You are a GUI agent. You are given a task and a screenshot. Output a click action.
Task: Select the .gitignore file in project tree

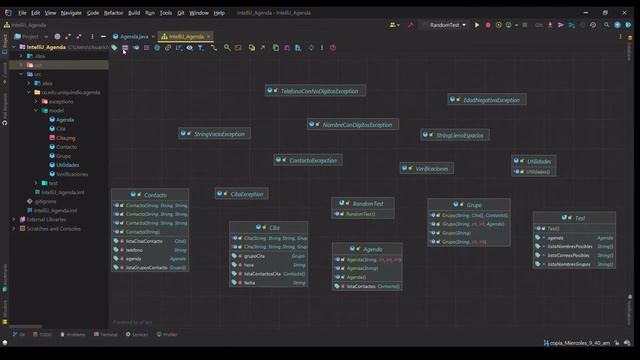45,201
